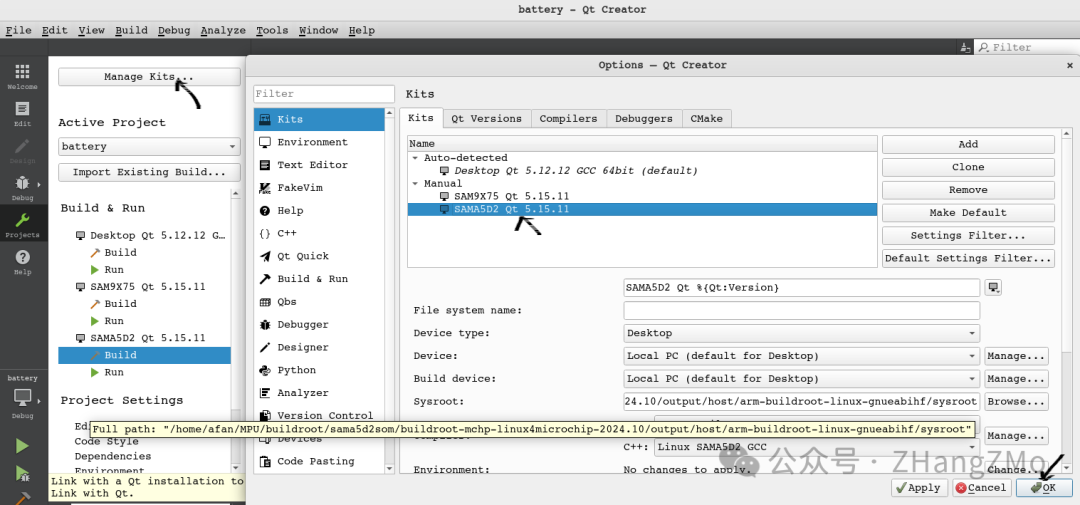The image size is (1080, 505).
Task: Click the Clone kit button
Action: point(968,167)
